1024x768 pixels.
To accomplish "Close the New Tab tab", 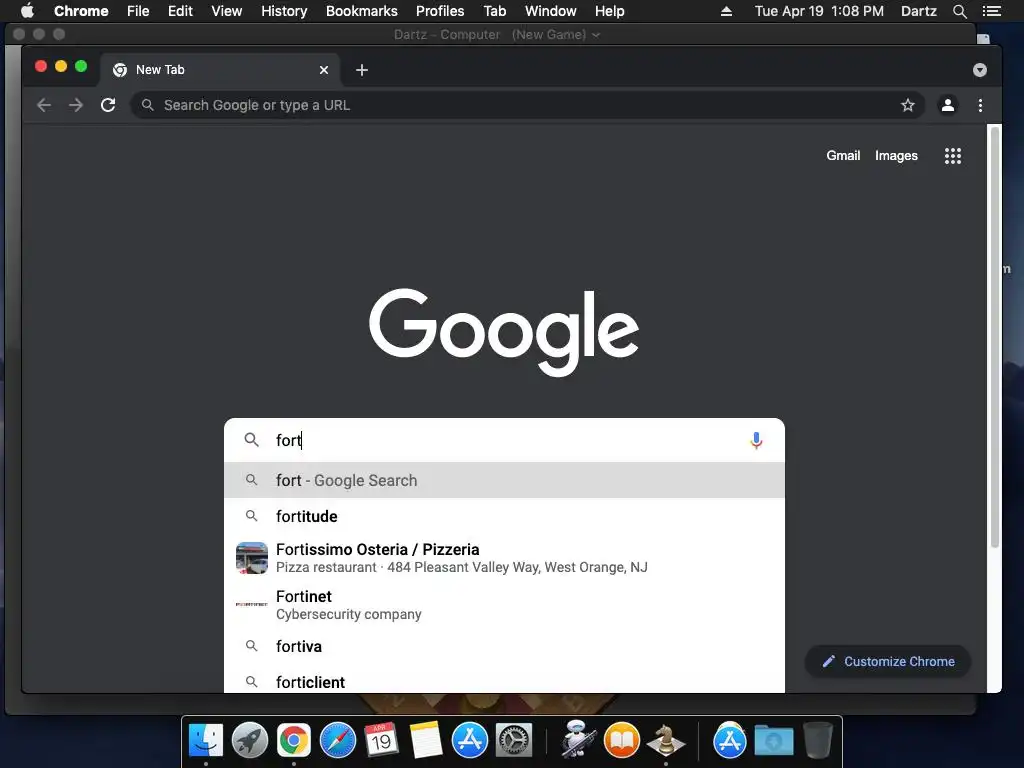I will (324, 70).
